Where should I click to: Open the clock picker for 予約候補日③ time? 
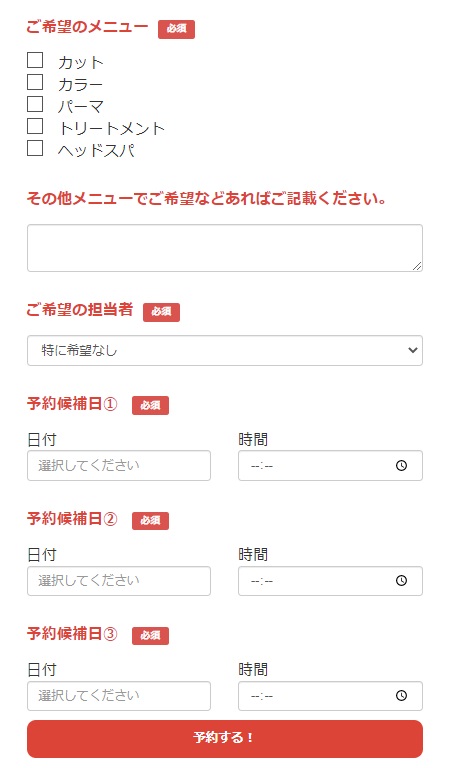(x=401, y=696)
